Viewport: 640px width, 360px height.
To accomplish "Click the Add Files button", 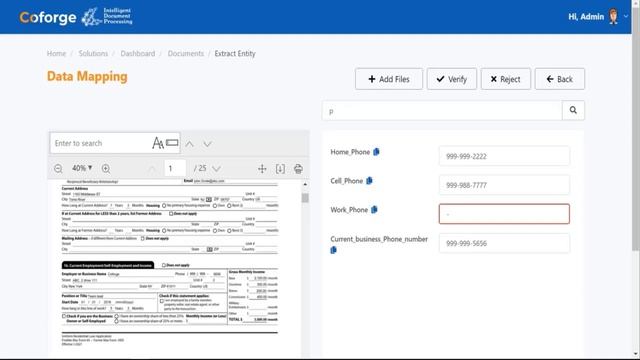I will click(x=389, y=79).
